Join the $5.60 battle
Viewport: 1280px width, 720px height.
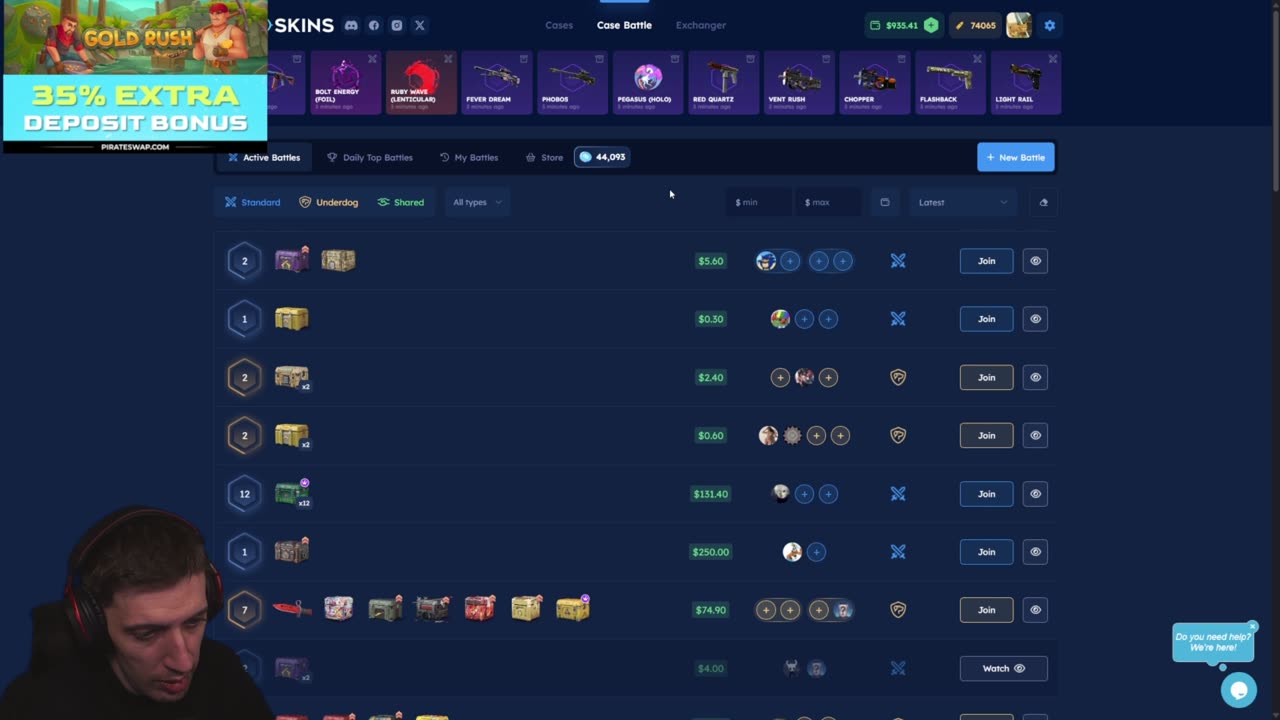986,261
